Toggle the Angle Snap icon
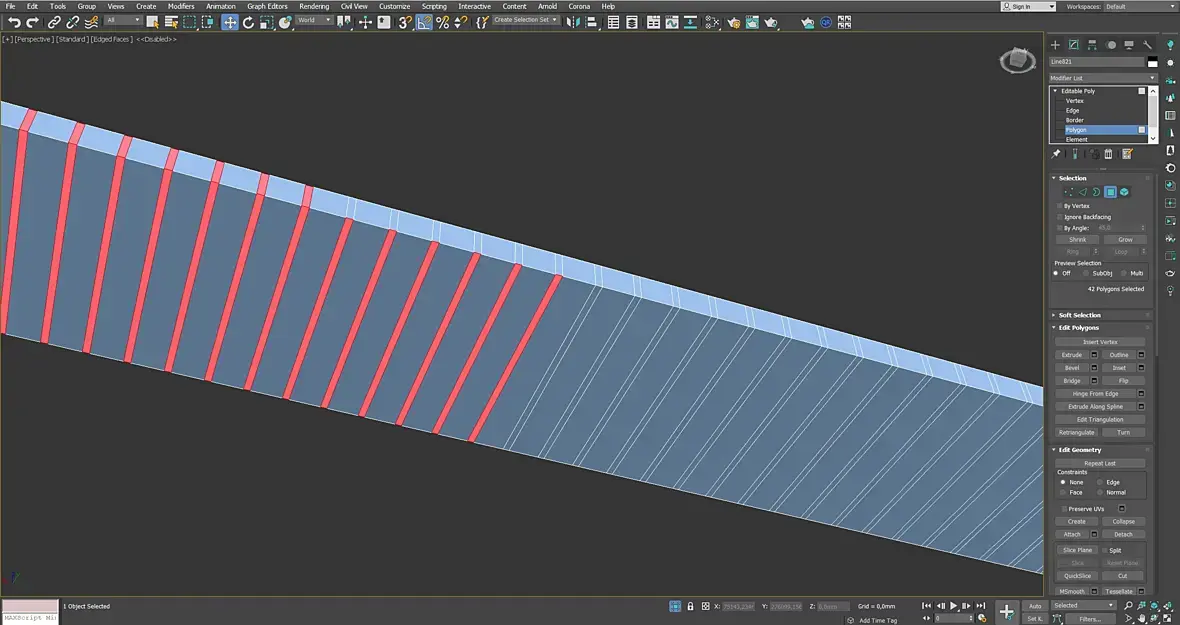 424,23
